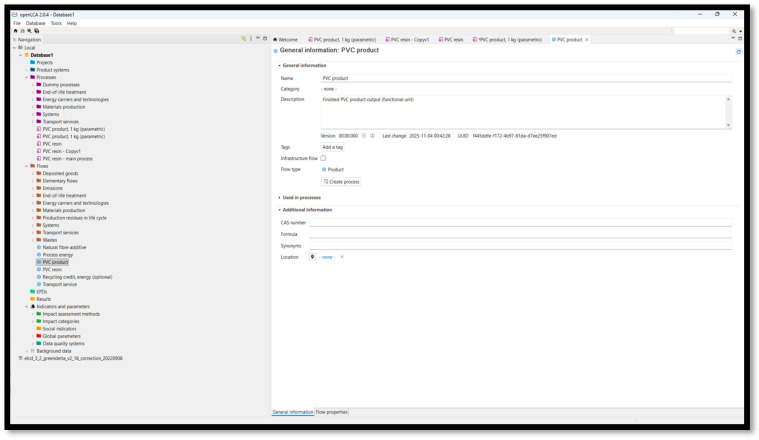Click the location marker icon beside Location
The image size is (759, 440).
312,257
